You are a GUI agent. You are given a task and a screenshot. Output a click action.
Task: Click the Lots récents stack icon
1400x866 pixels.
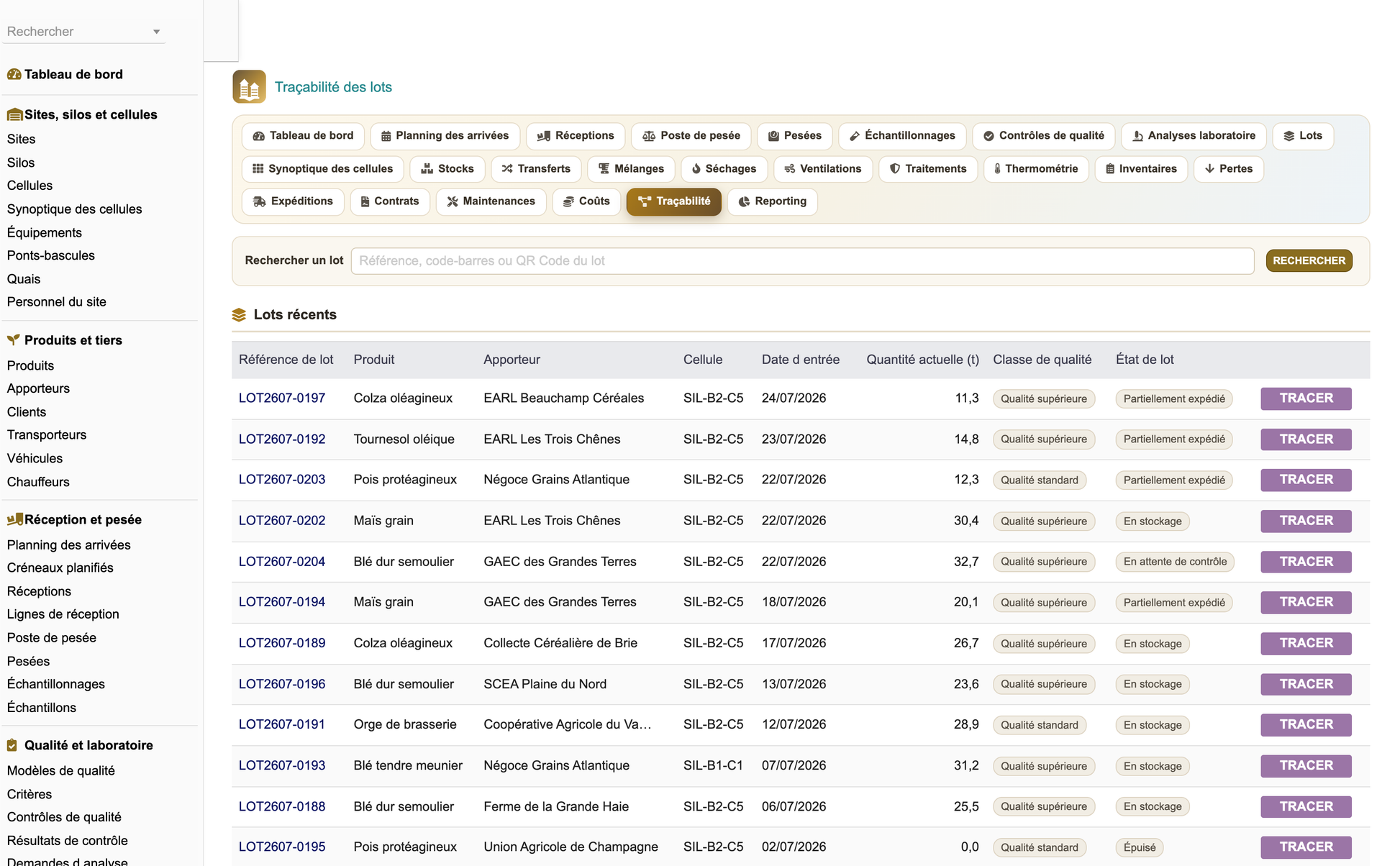click(x=239, y=315)
